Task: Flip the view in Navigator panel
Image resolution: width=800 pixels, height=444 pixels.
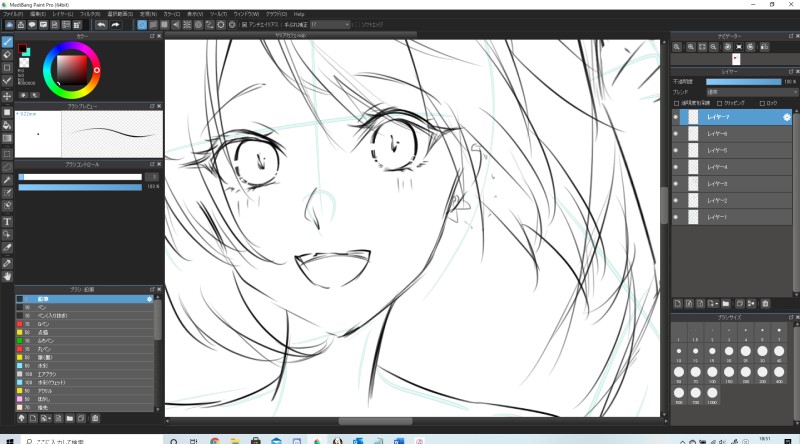Action: (x=764, y=47)
